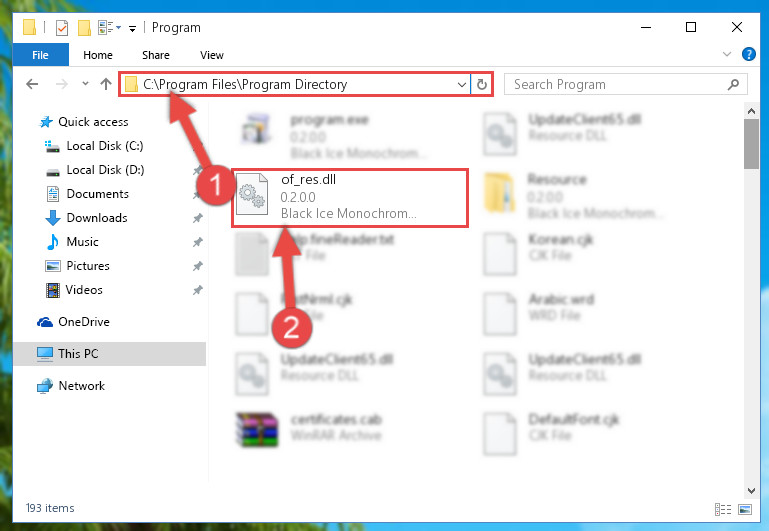
Task: Select OneDrive in the navigation pane
Action: point(84,322)
